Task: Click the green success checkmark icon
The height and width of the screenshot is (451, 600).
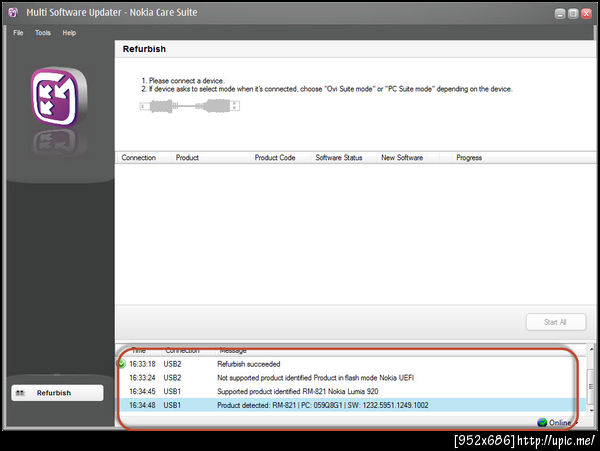Action: [122, 364]
